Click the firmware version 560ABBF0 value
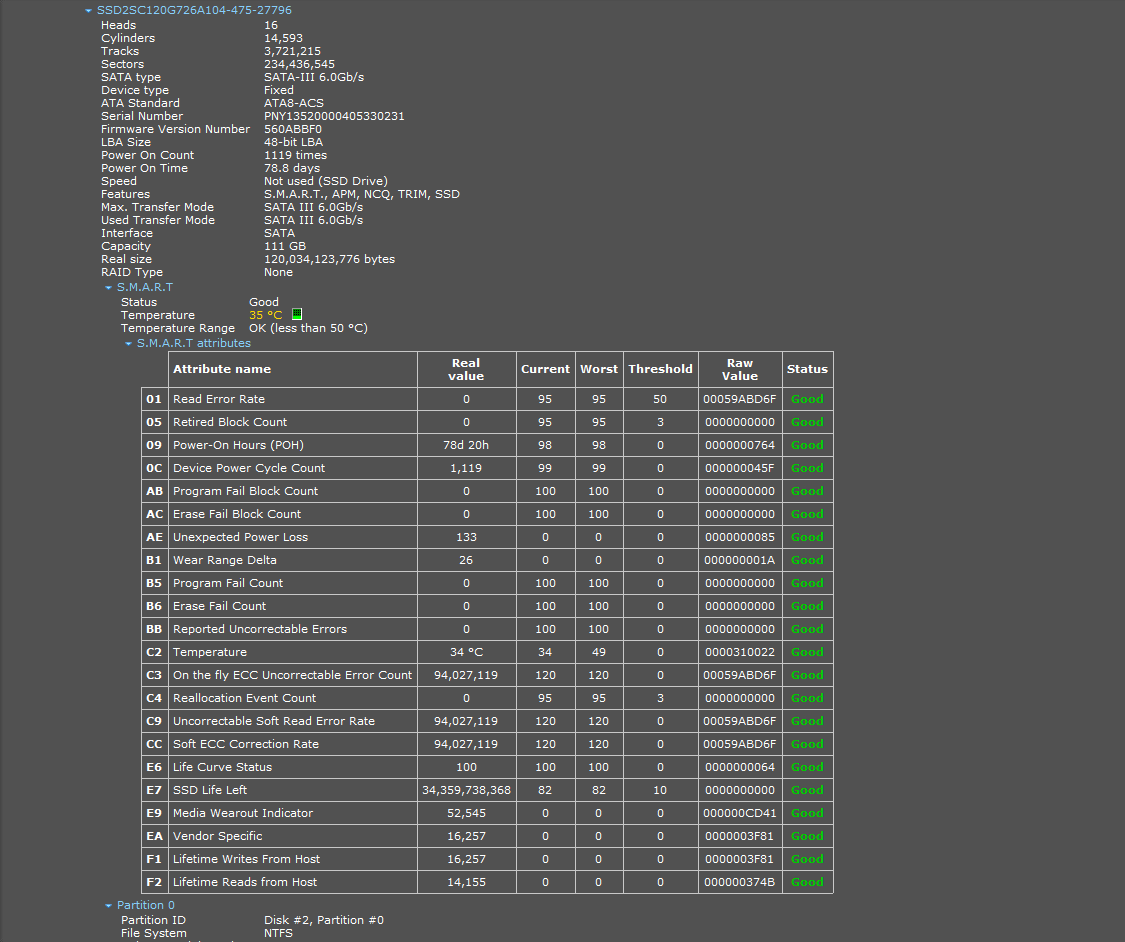 (293, 128)
